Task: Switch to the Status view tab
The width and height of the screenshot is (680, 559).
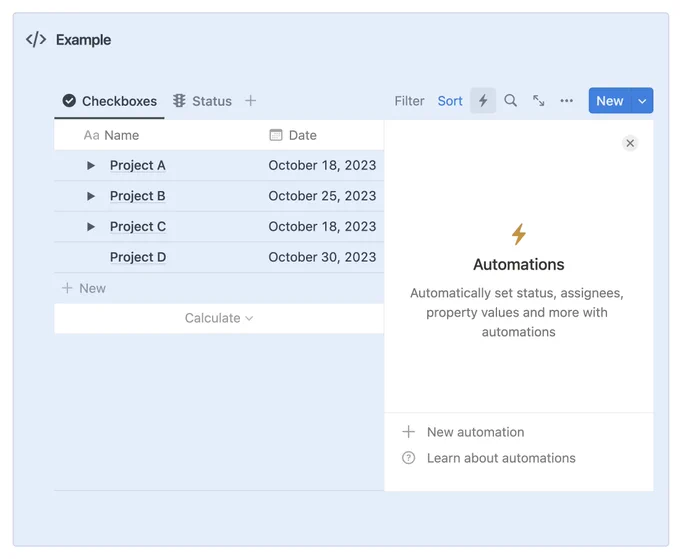Action: 202,101
